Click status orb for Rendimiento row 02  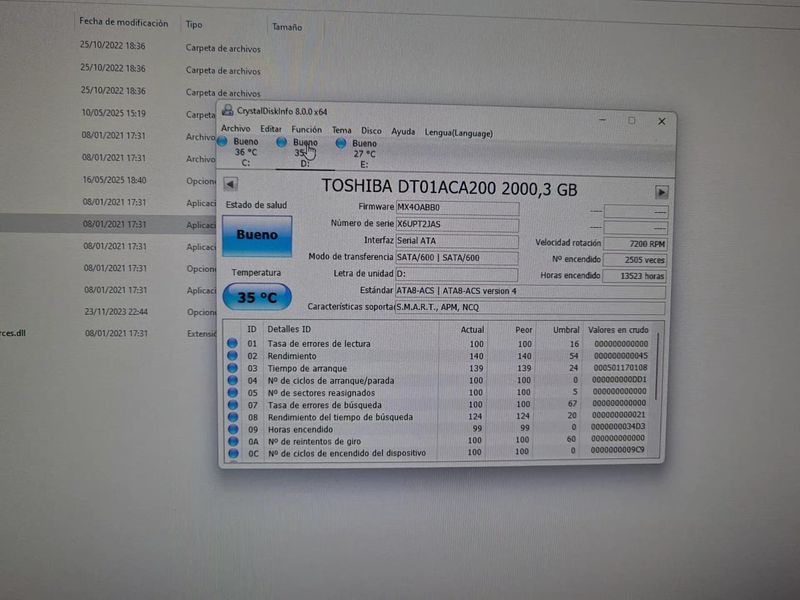pyautogui.click(x=233, y=356)
